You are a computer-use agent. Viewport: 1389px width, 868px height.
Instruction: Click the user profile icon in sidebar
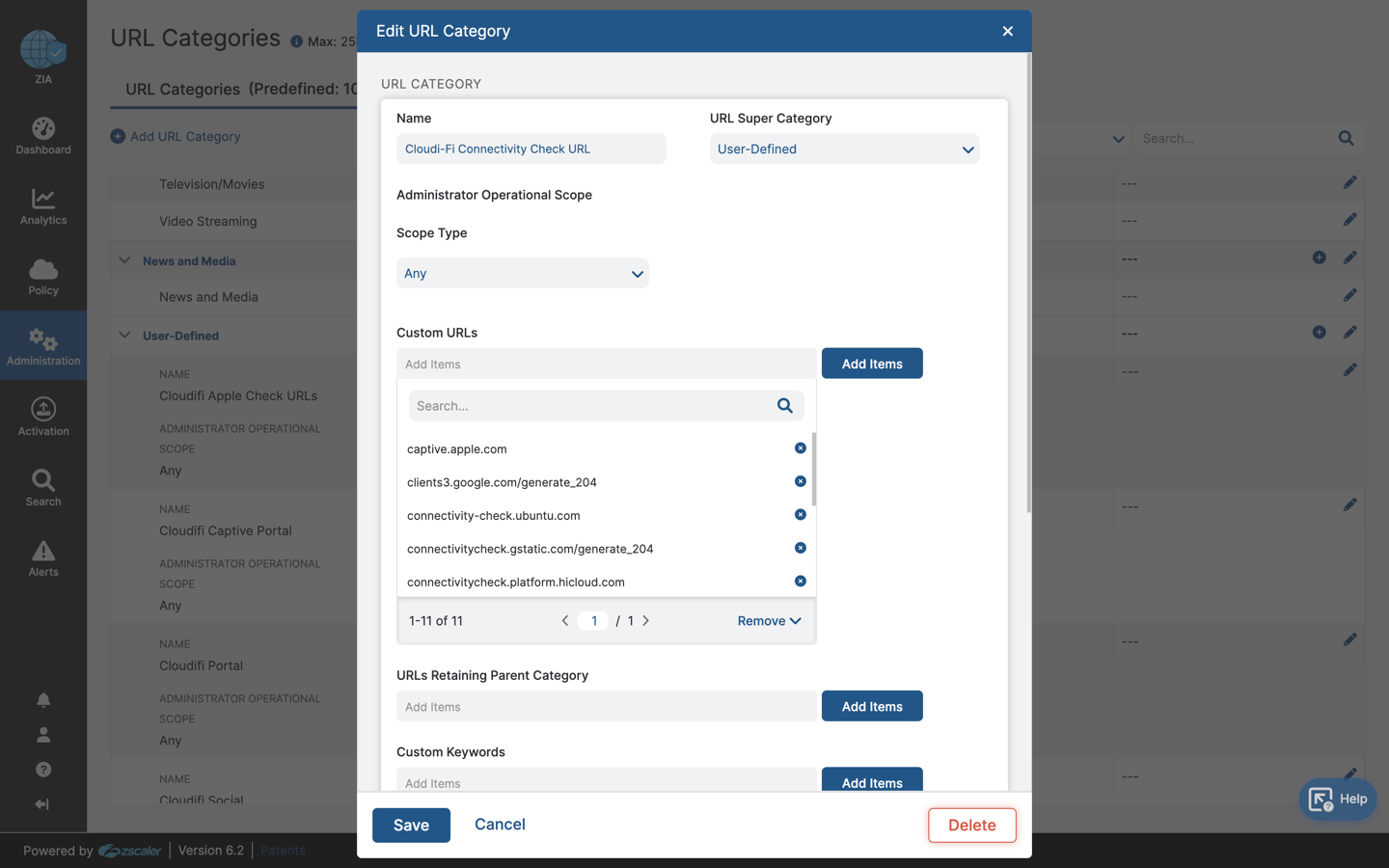42,734
